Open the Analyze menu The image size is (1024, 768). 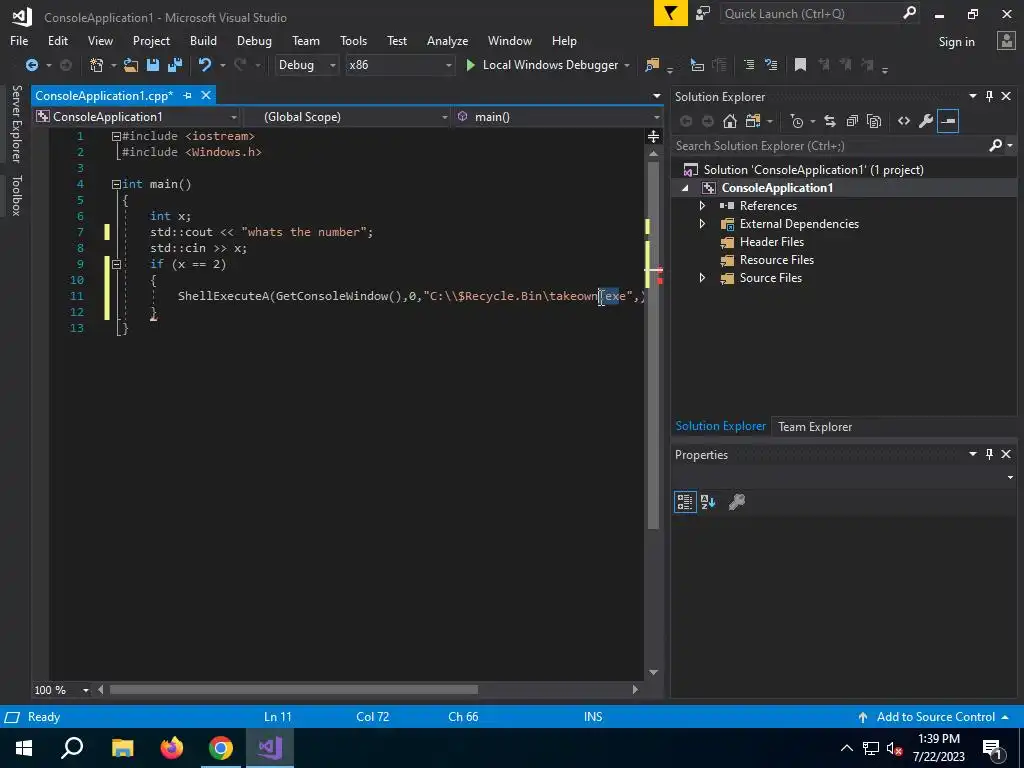click(x=447, y=40)
